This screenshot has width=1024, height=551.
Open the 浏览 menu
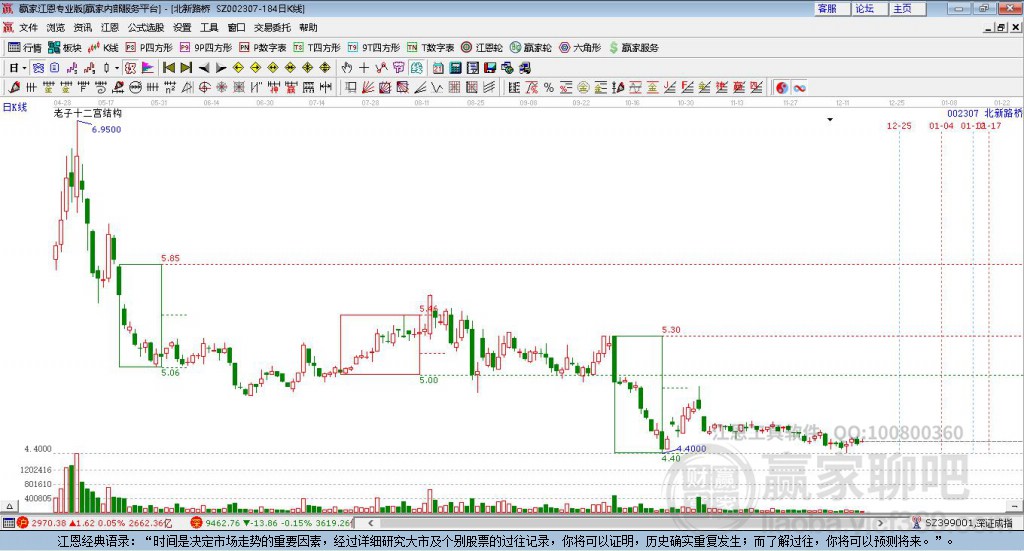56,27
